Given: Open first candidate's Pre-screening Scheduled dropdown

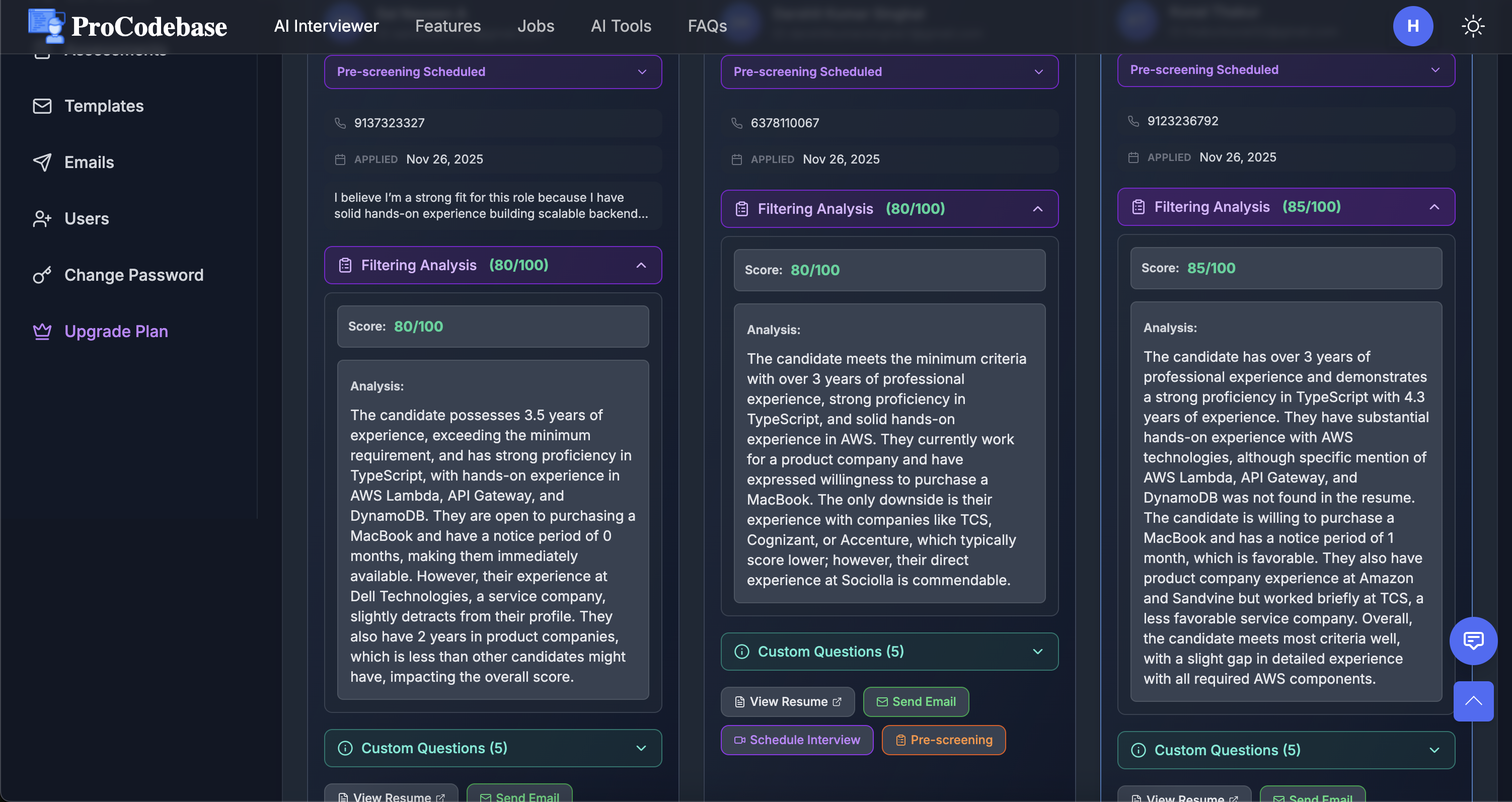Looking at the screenshot, I should [x=492, y=71].
